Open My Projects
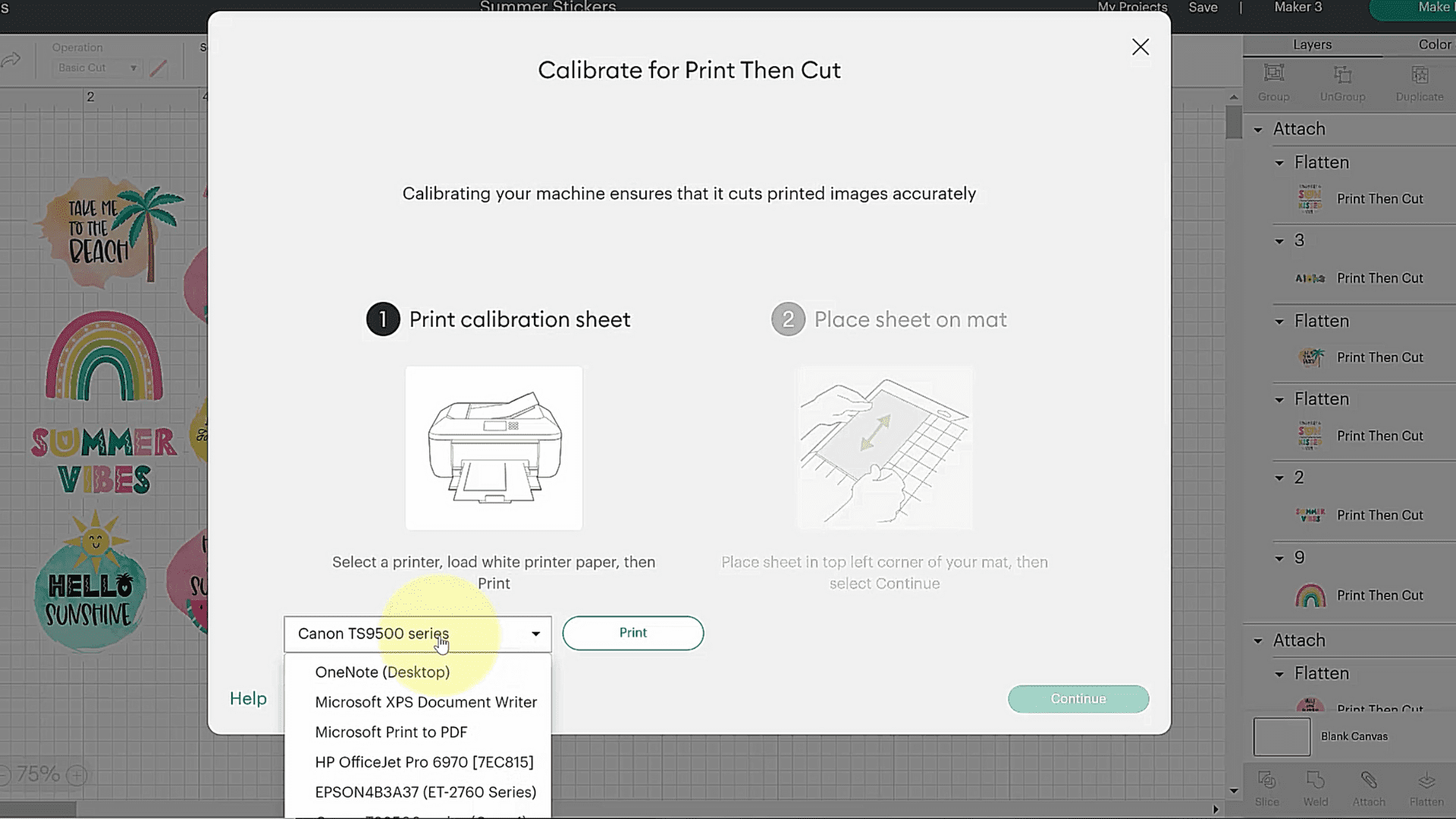 pos(1132,8)
